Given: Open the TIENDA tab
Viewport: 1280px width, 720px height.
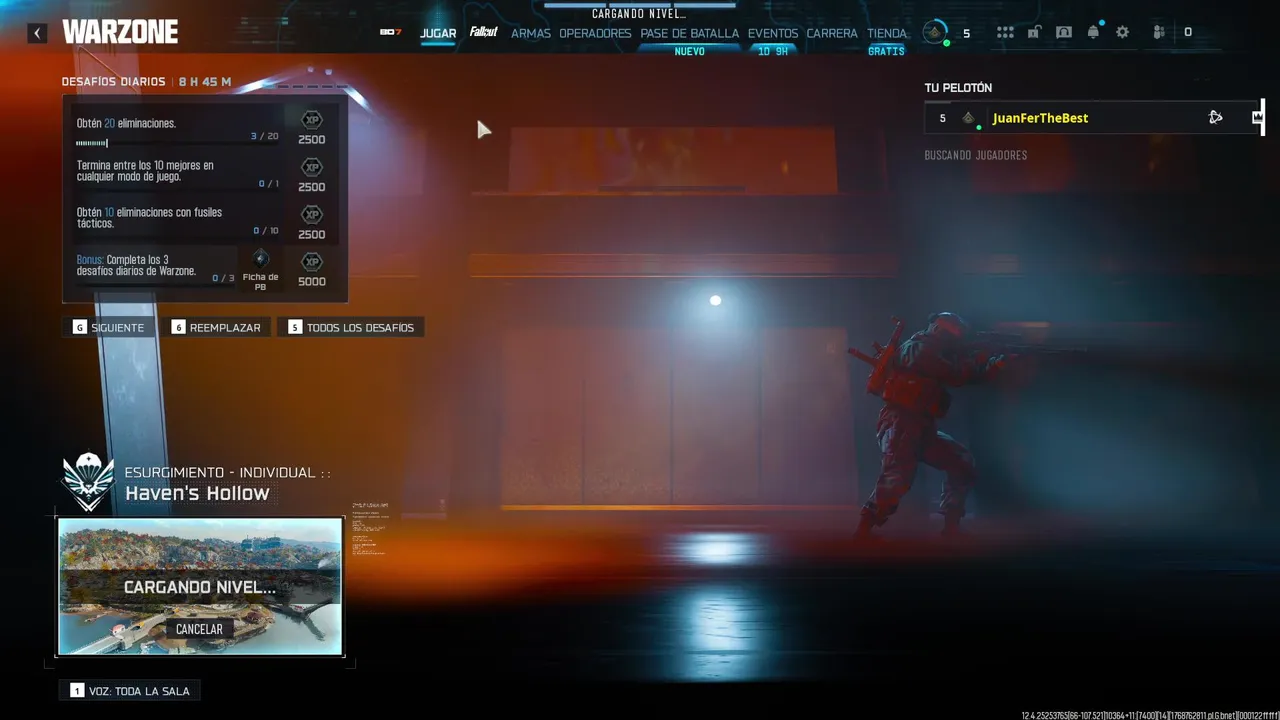Looking at the screenshot, I should [886, 33].
